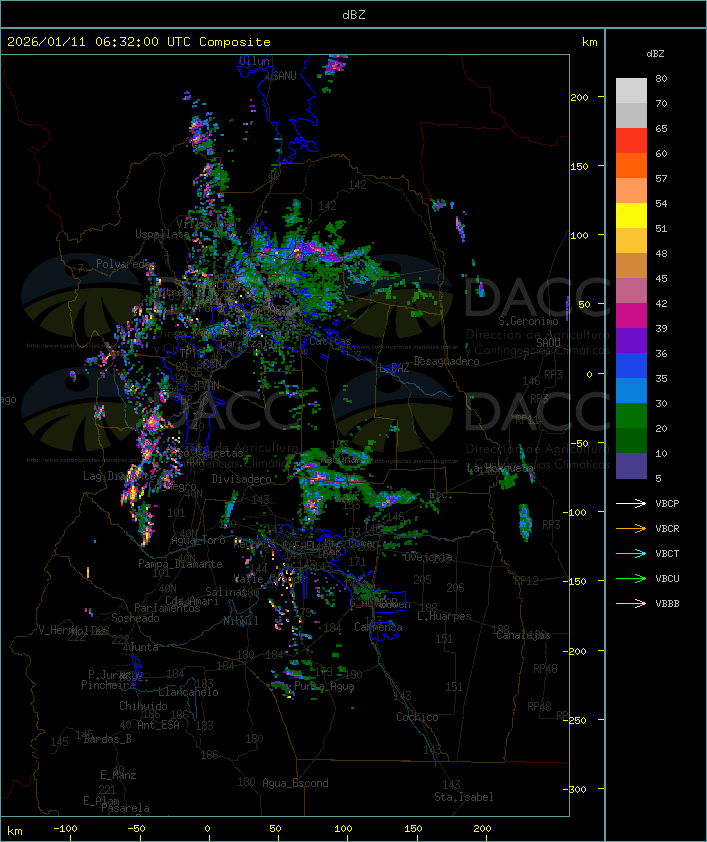Click the red 60–65 dBZ legend swatch

coord(631,141)
